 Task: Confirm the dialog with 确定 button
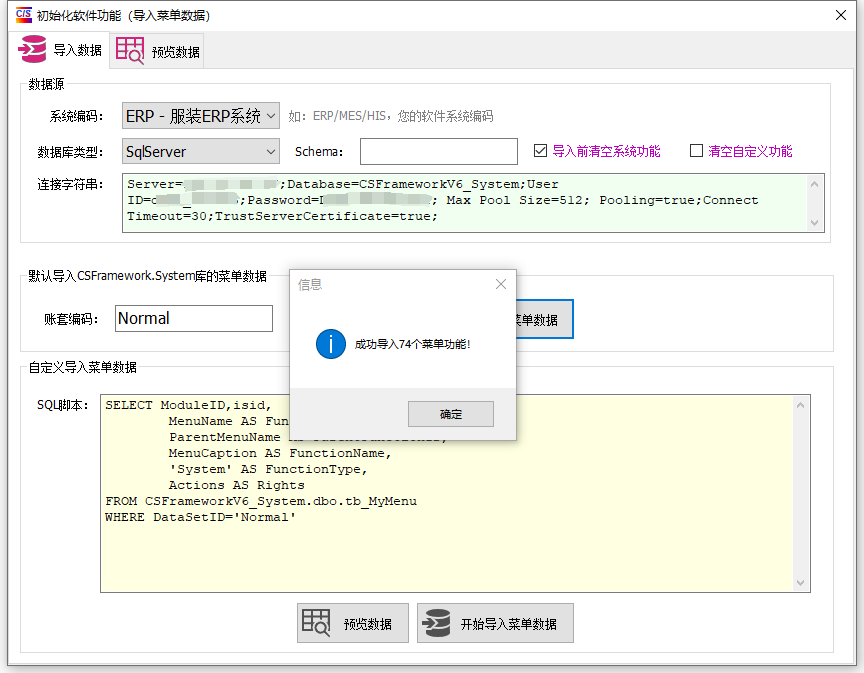pos(451,414)
